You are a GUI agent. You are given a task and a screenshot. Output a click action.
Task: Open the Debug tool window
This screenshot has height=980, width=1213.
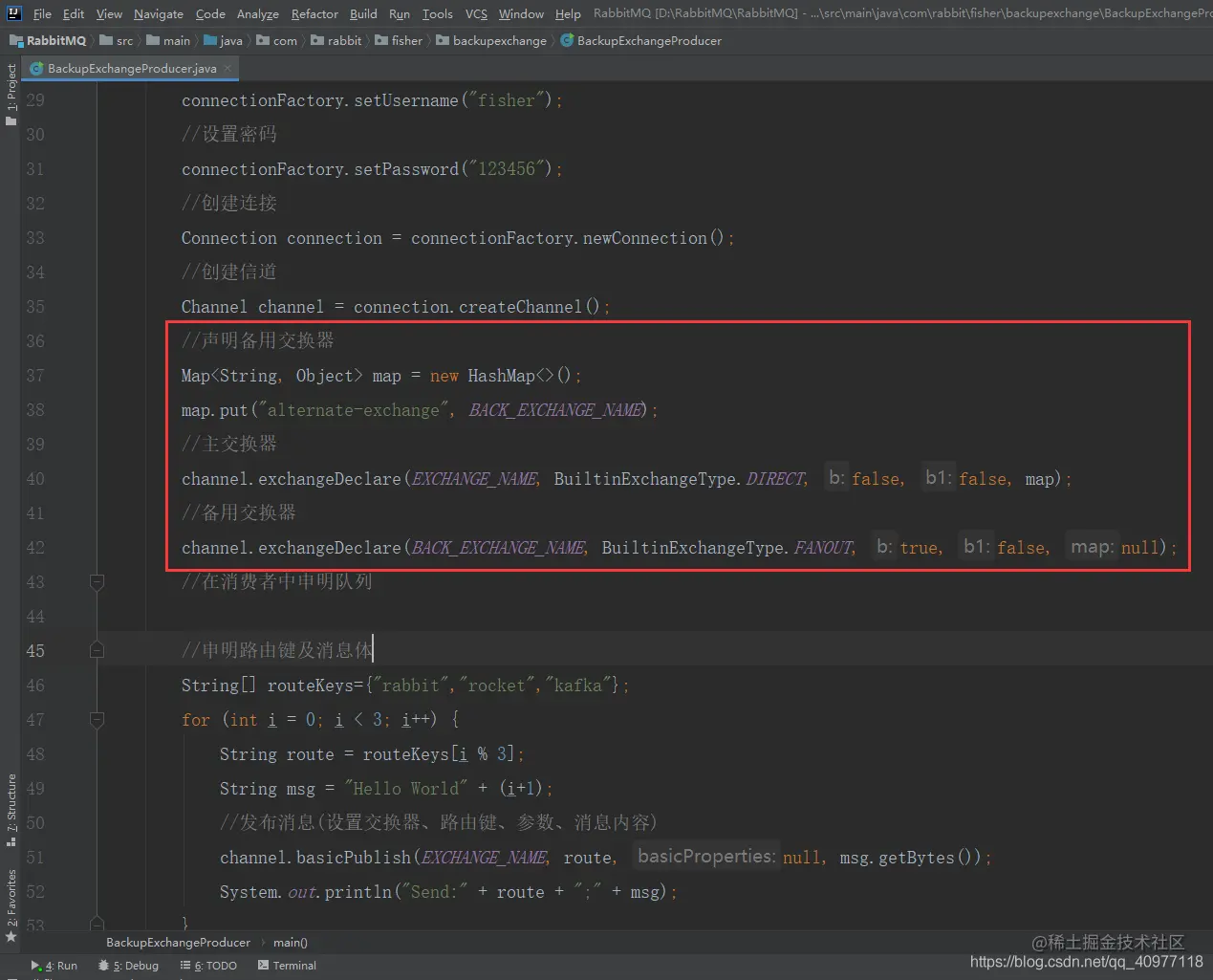point(128,966)
